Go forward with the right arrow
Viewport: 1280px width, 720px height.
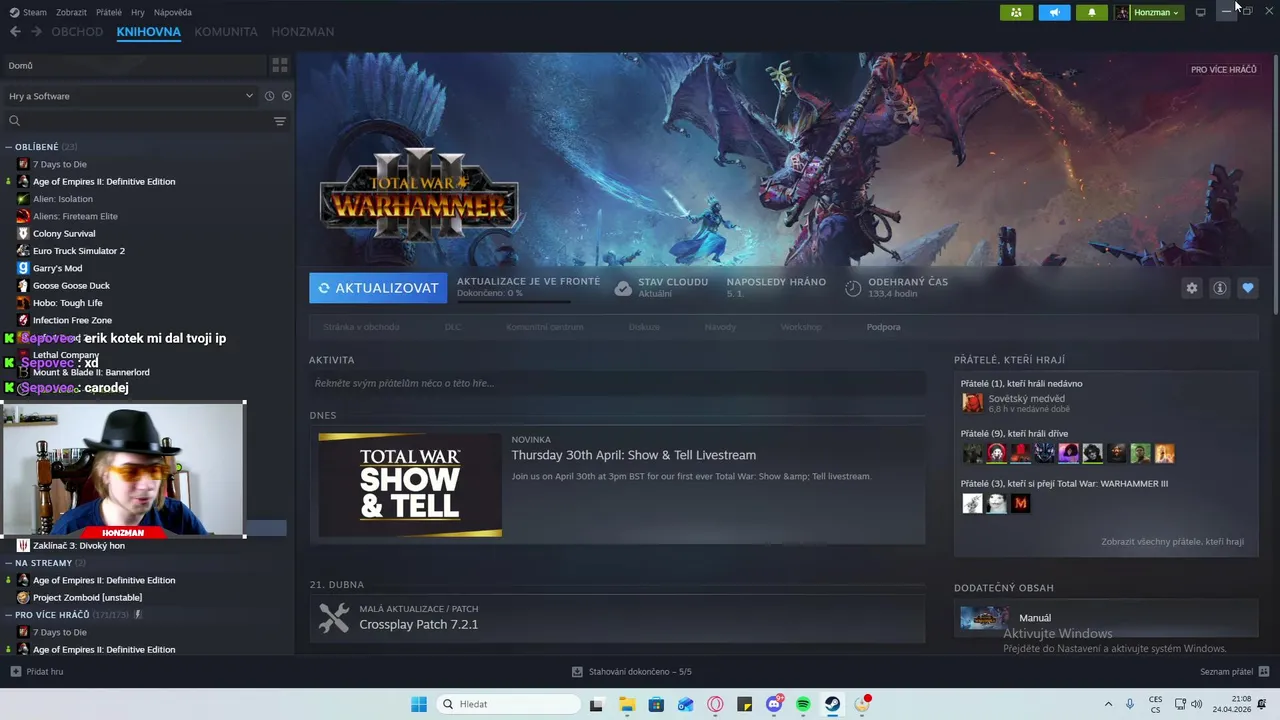36,32
